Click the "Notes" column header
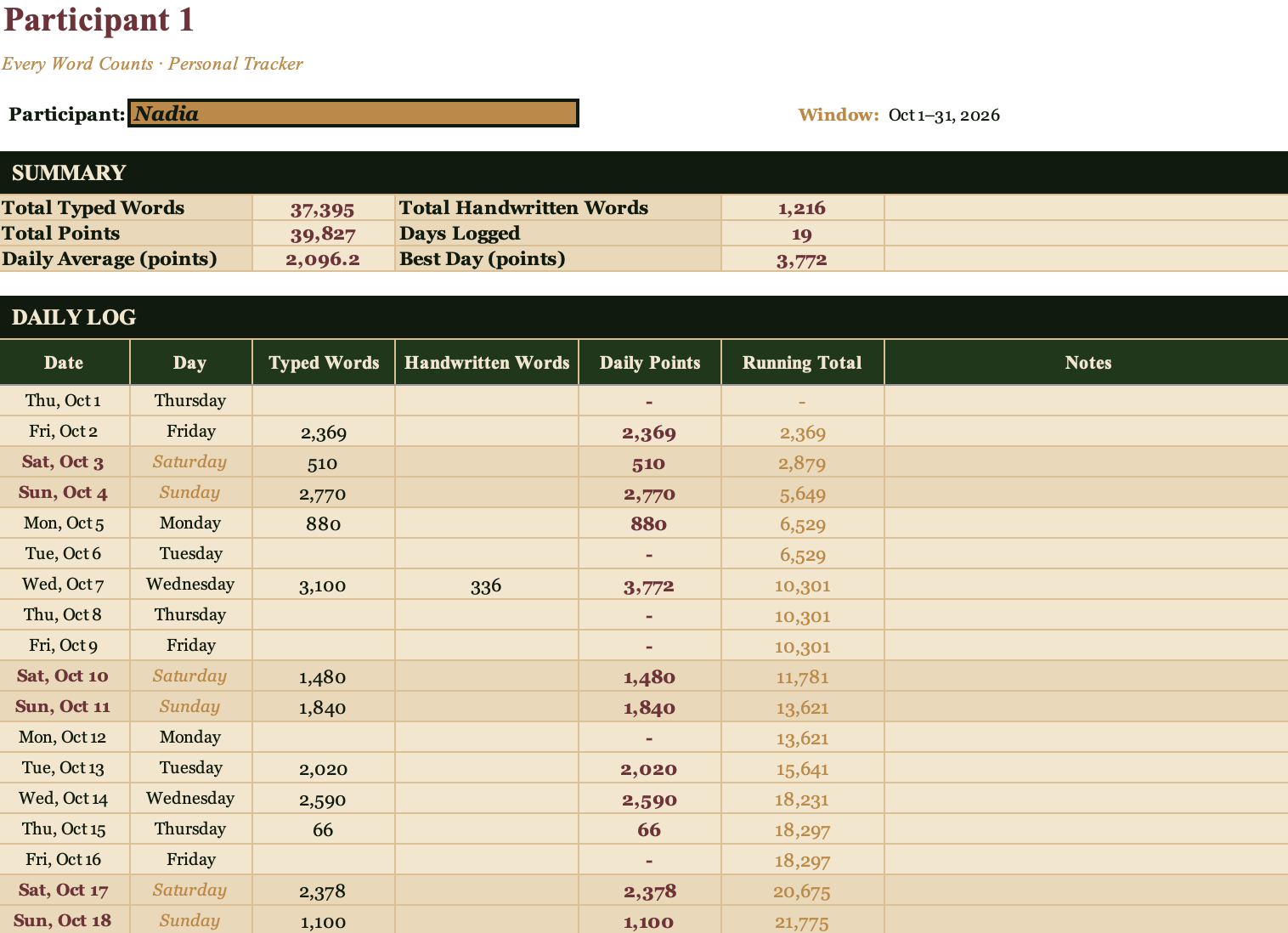The image size is (1288, 933). [x=1087, y=363]
